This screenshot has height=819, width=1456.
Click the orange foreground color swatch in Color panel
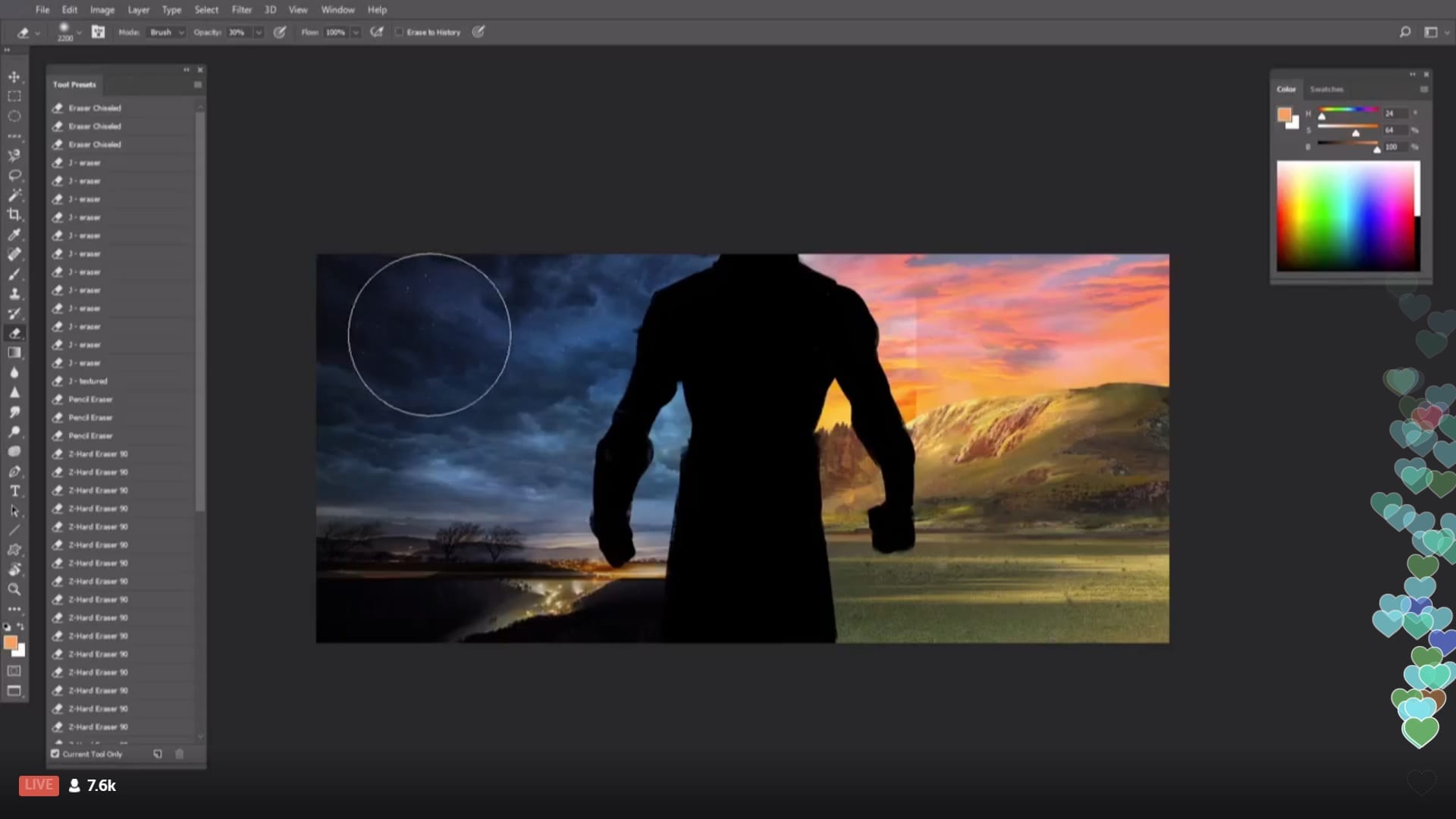1284,115
